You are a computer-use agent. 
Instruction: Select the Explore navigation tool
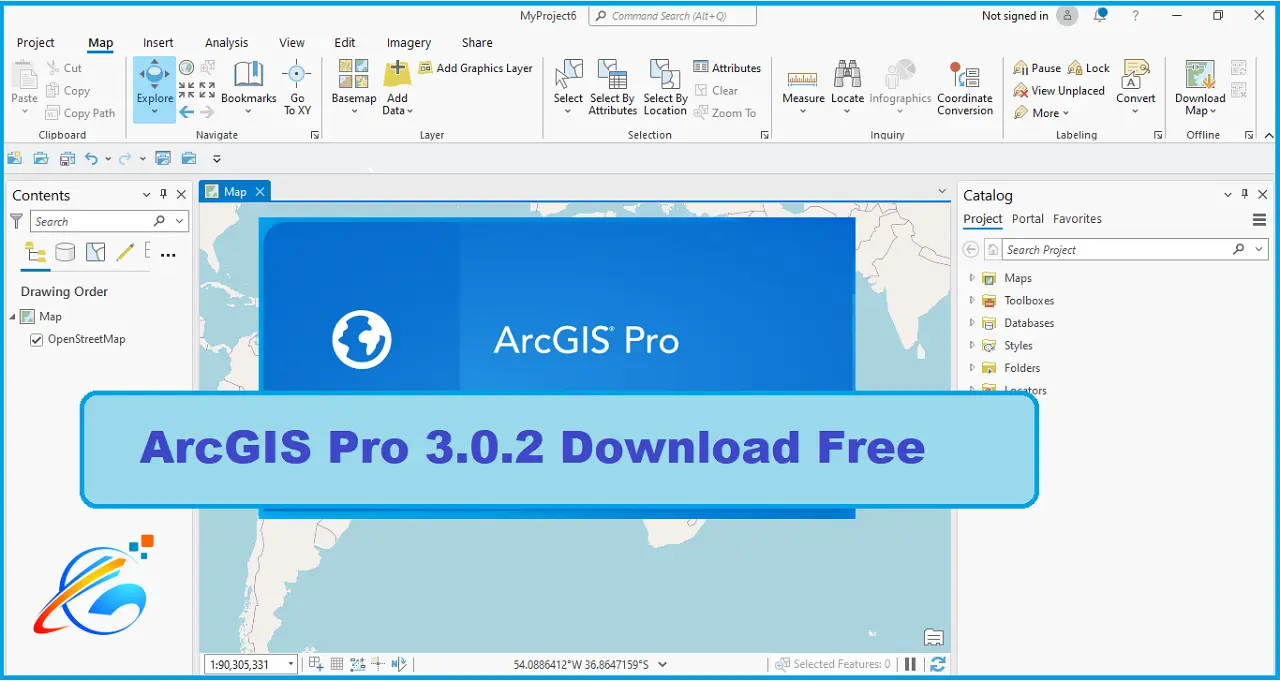coord(154,88)
